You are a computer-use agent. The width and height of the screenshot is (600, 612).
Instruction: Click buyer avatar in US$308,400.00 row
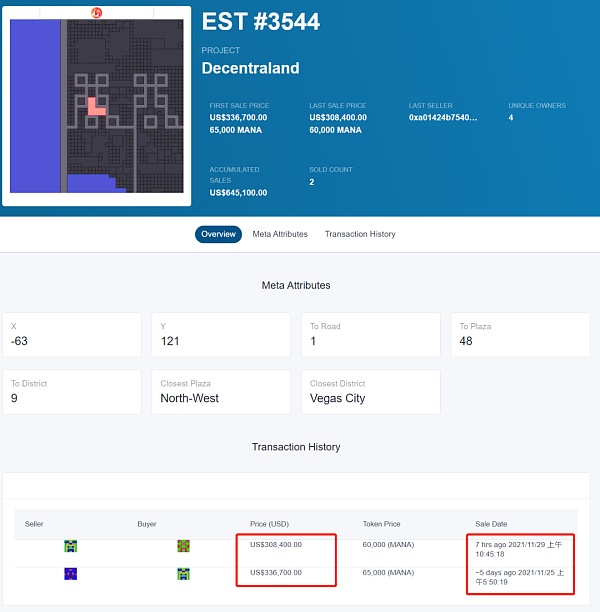[183, 546]
